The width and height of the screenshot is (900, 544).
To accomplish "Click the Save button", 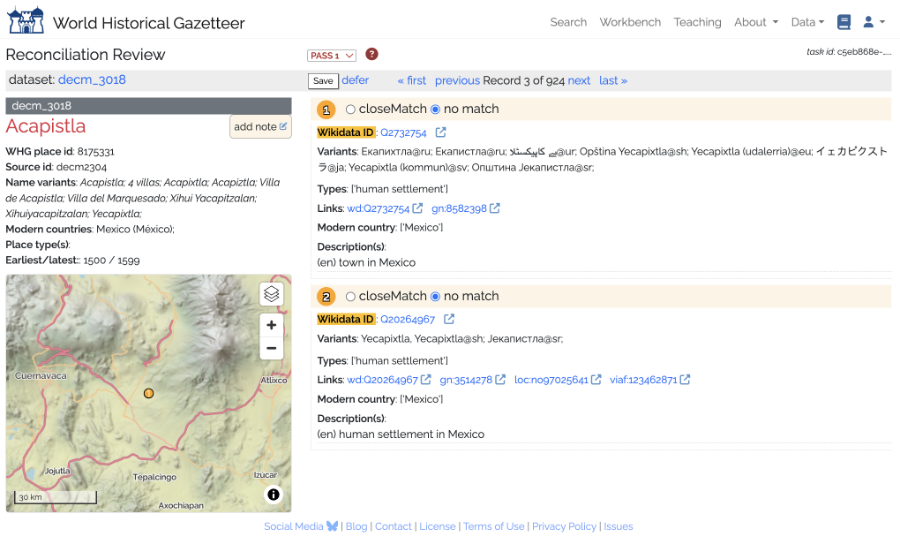I will (x=323, y=81).
